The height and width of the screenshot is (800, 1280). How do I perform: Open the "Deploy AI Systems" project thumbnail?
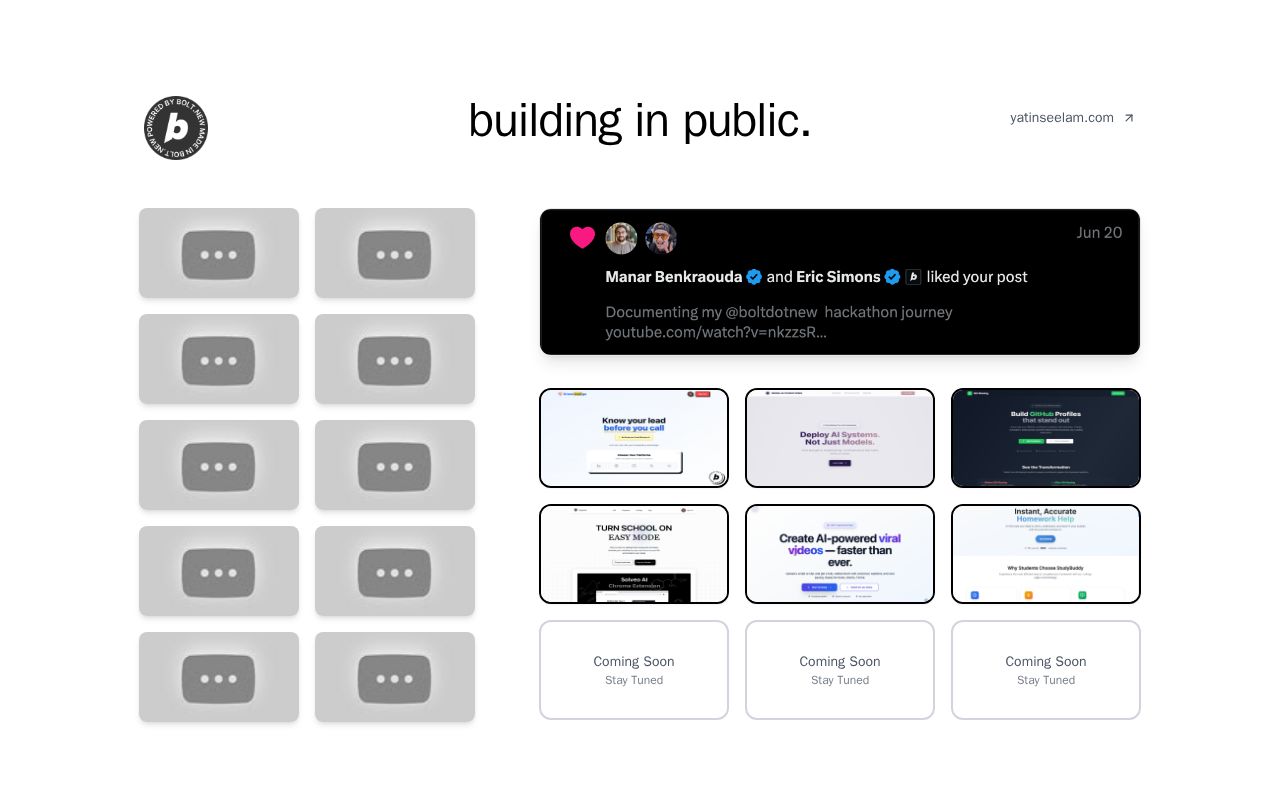[840, 438]
